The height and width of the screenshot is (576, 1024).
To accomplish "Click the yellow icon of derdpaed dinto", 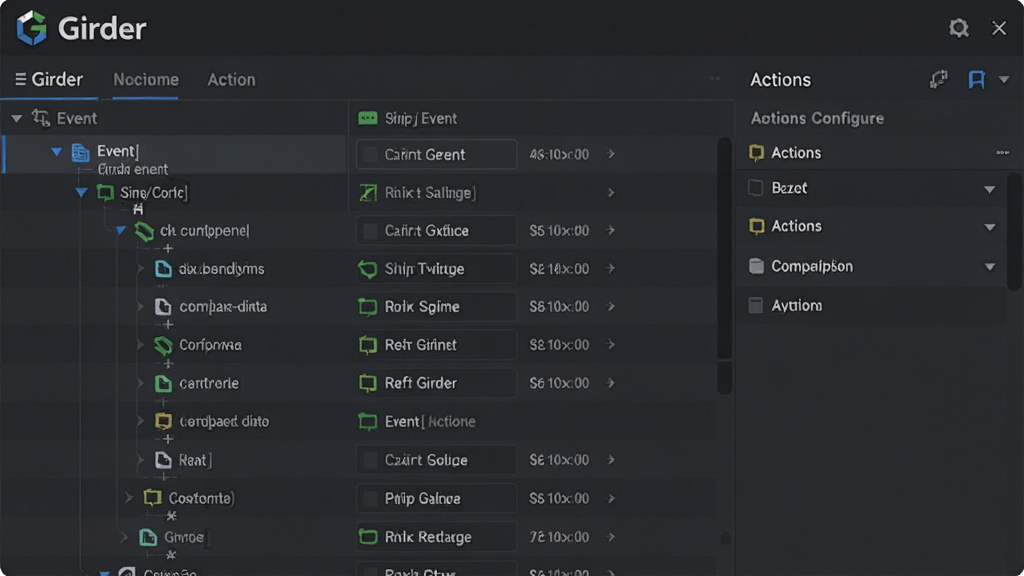I will pos(163,421).
